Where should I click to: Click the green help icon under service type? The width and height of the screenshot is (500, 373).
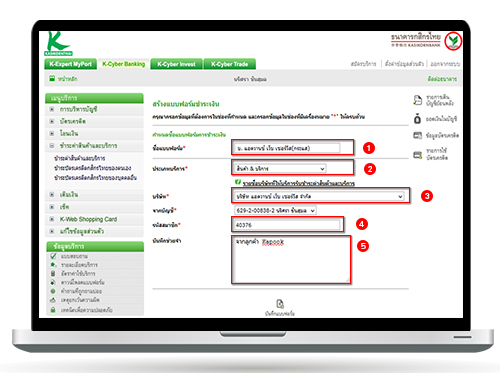pos(238,182)
